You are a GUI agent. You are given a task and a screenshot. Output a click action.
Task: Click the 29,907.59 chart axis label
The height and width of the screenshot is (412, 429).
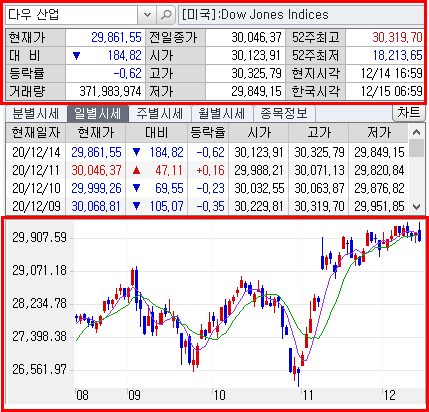click(x=39, y=237)
